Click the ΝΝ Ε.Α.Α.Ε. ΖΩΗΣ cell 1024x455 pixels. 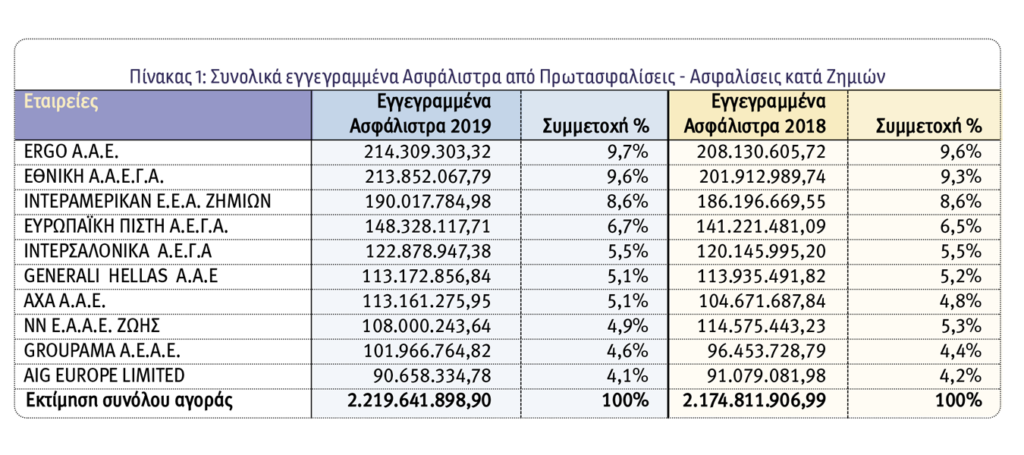click(163, 325)
